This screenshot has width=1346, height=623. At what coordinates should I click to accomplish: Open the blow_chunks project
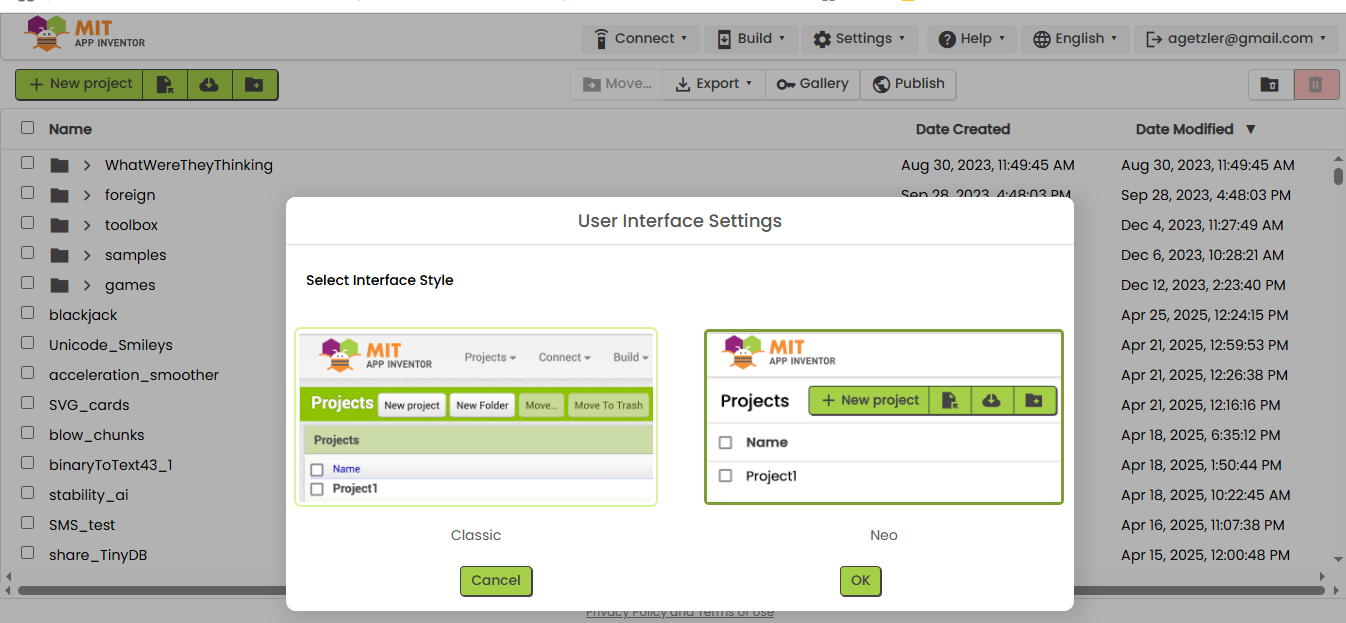[x=97, y=435]
